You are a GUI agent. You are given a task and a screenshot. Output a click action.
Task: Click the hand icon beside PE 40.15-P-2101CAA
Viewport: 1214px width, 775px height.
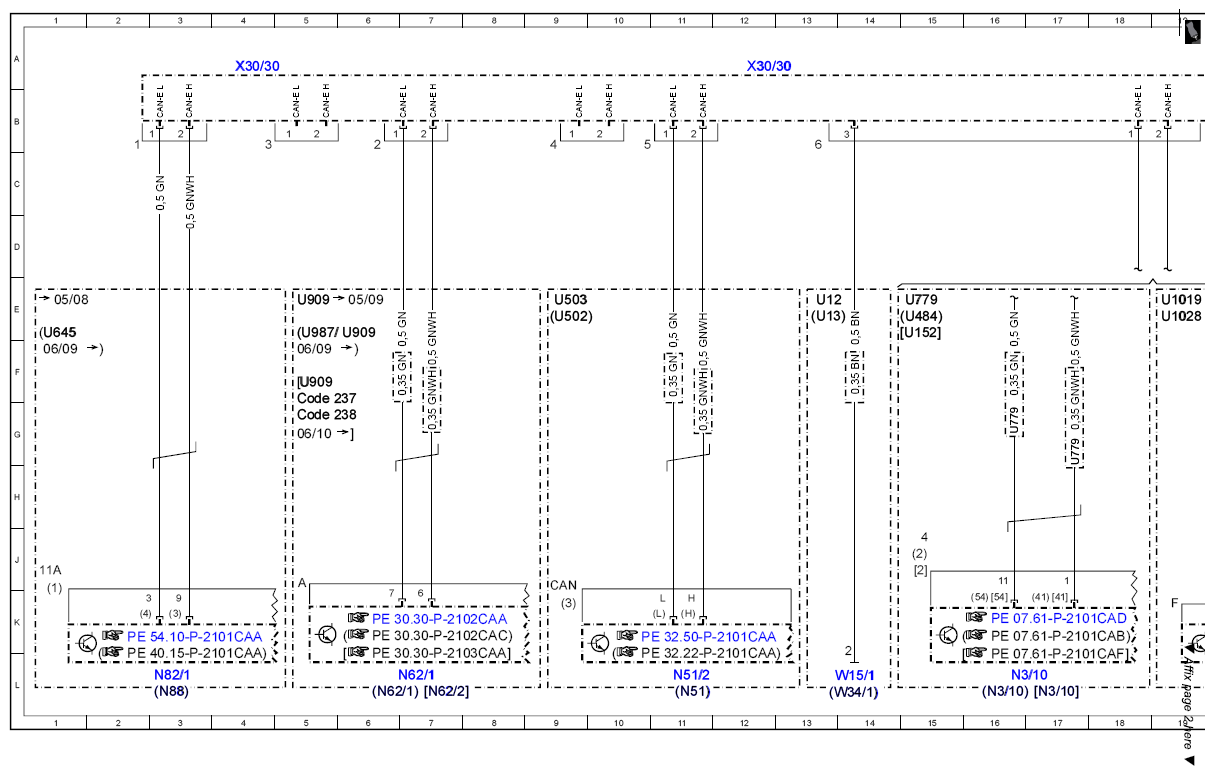113,652
